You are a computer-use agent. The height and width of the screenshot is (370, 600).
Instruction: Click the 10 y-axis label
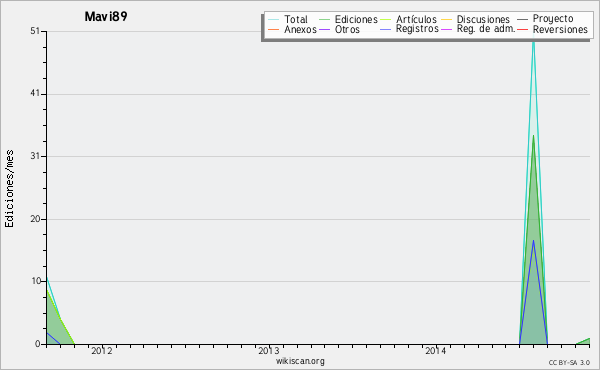coord(36,281)
